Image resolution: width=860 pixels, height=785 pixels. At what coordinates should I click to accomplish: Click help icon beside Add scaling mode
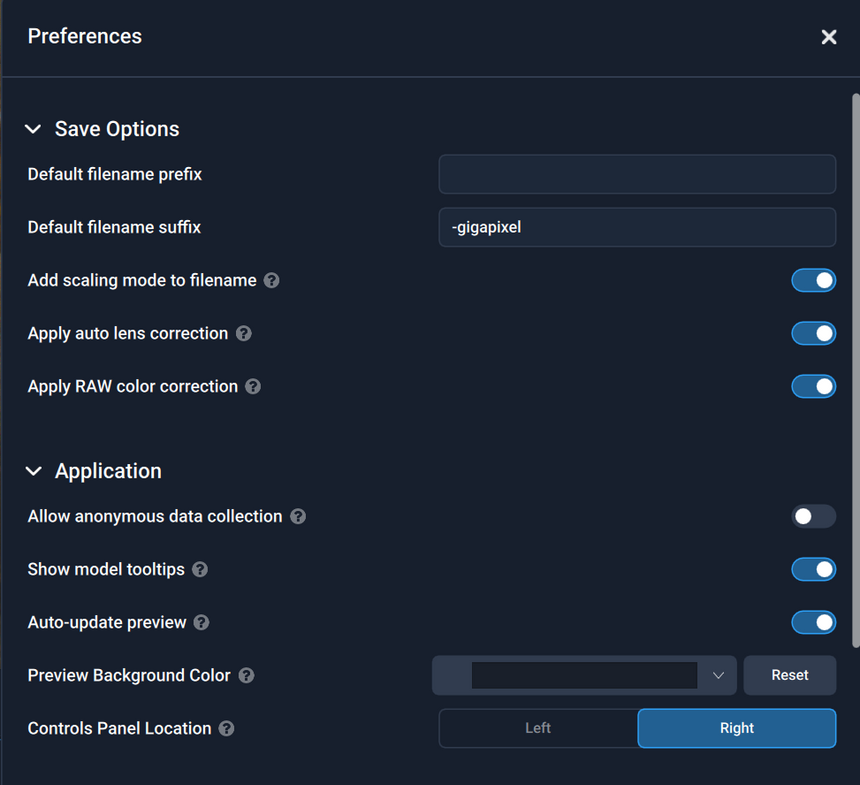(272, 281)
